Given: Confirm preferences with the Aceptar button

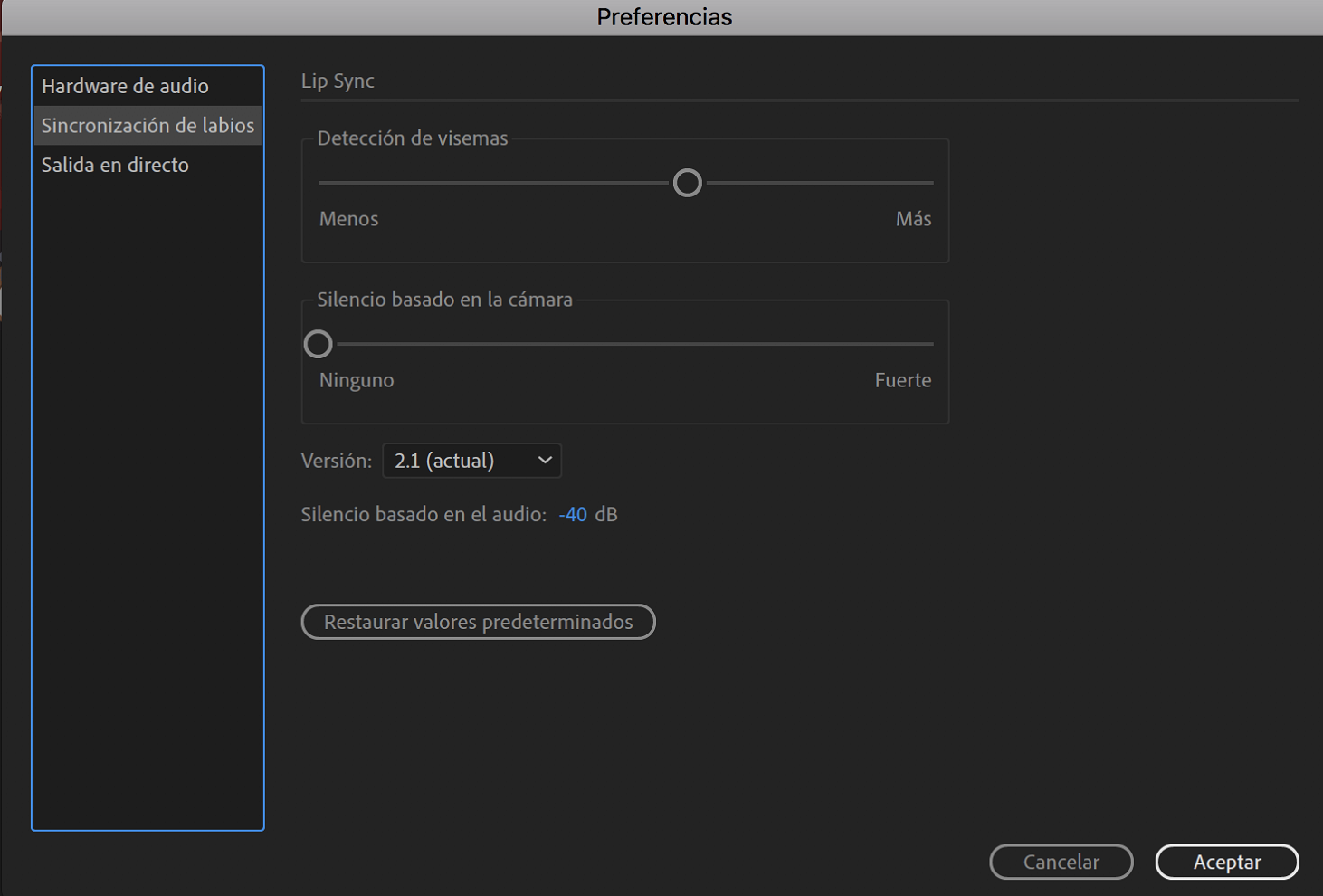Looking at the screenshot, I should tap(1227, 862).
